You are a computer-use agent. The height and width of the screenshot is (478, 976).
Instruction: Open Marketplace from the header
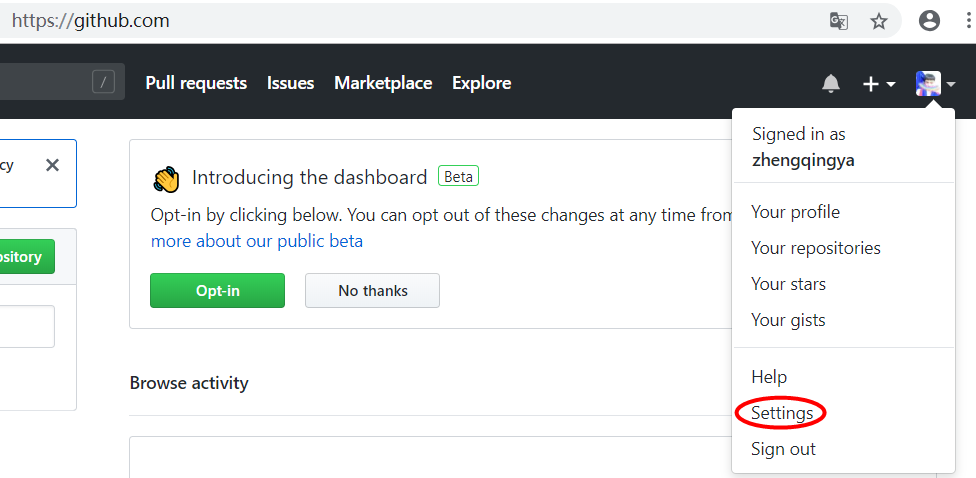pos(383,83)
